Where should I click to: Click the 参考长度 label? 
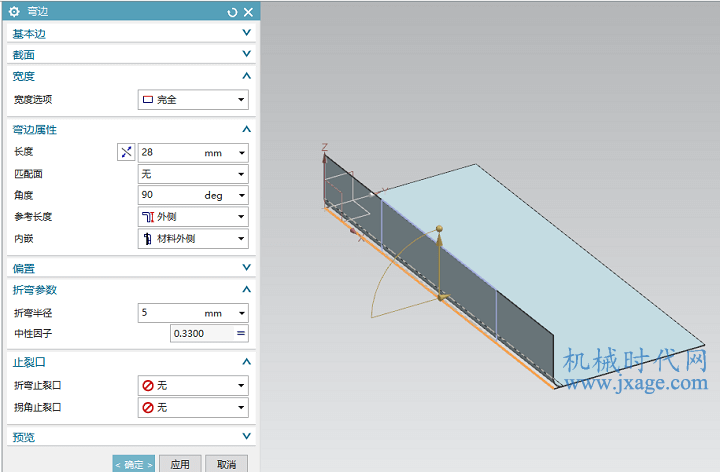(33, 217)
